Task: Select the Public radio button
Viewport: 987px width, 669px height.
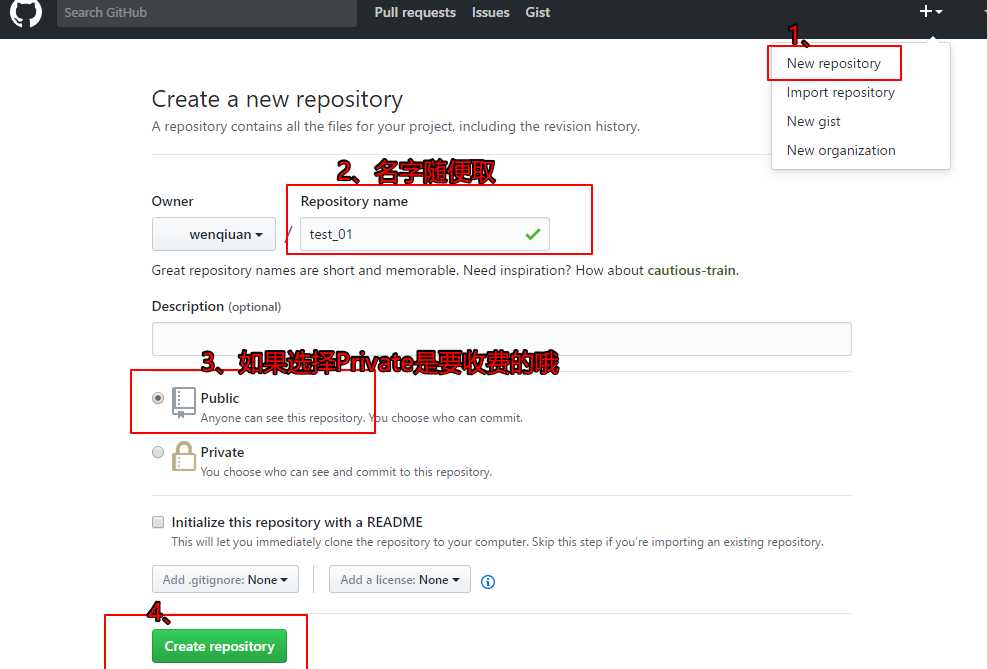Action: point(158,398)
